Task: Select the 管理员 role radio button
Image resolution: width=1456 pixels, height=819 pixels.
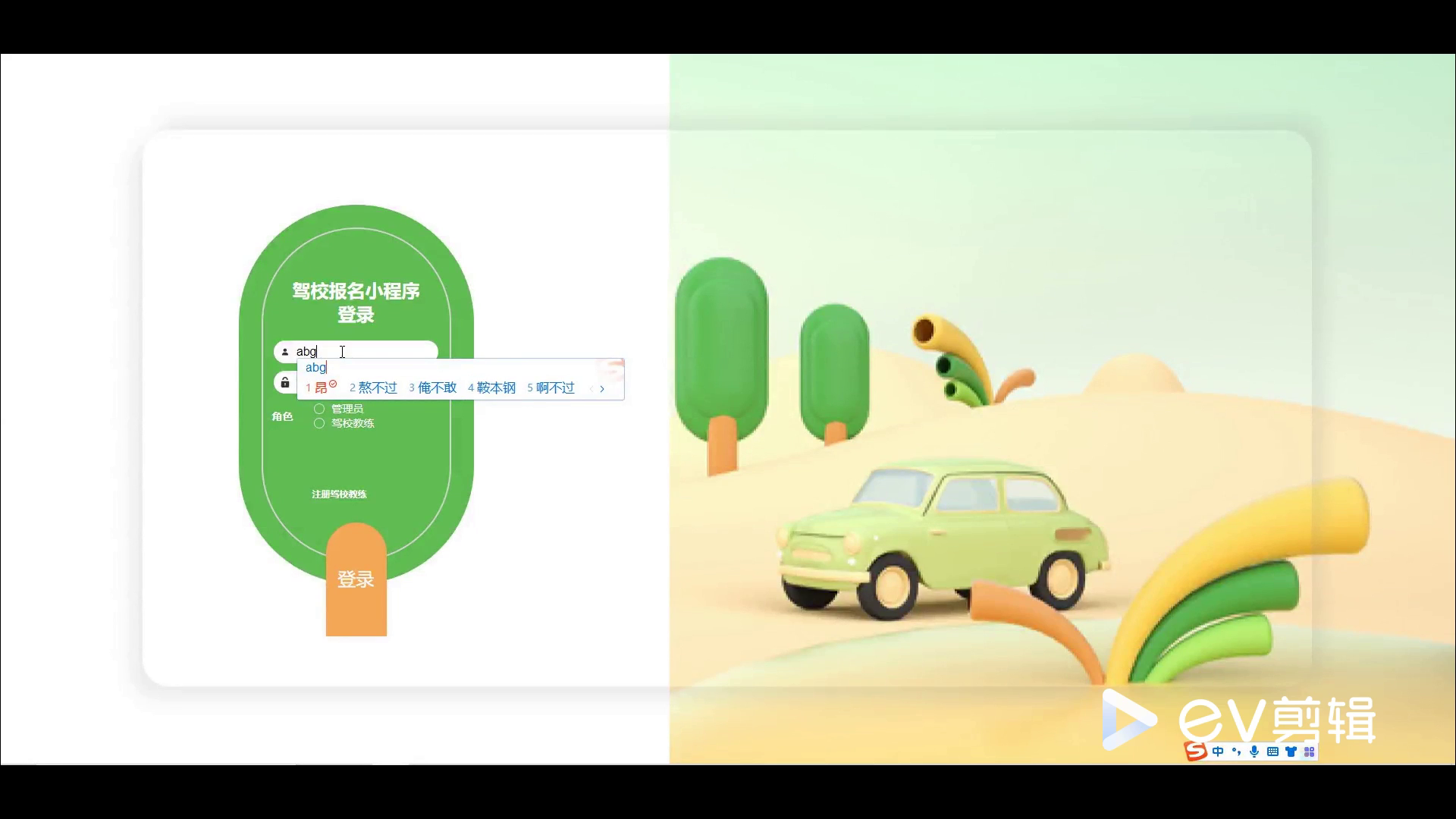Action: [x=319, y=409]
